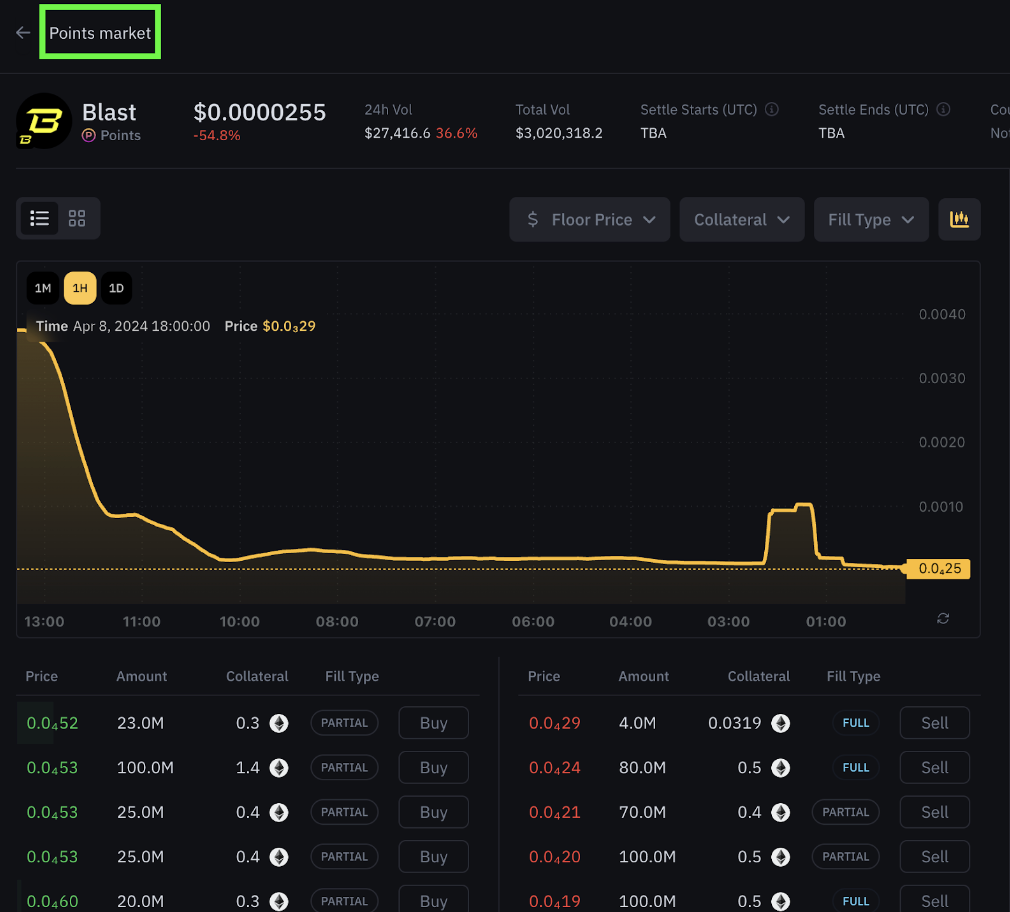Buy the 100.0M offer
The width and height of the screenshot is (1010, 912).
point(434,768)
